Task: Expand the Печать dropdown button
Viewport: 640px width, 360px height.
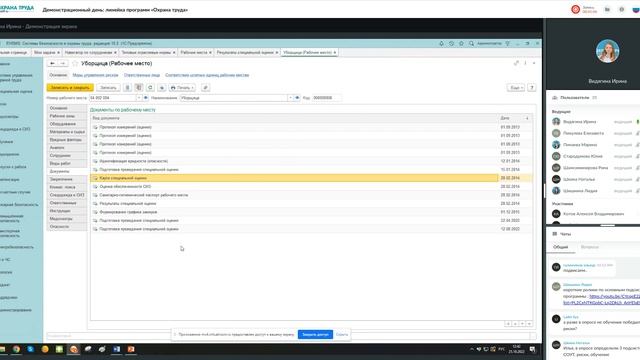Action: tap(182, 87)
